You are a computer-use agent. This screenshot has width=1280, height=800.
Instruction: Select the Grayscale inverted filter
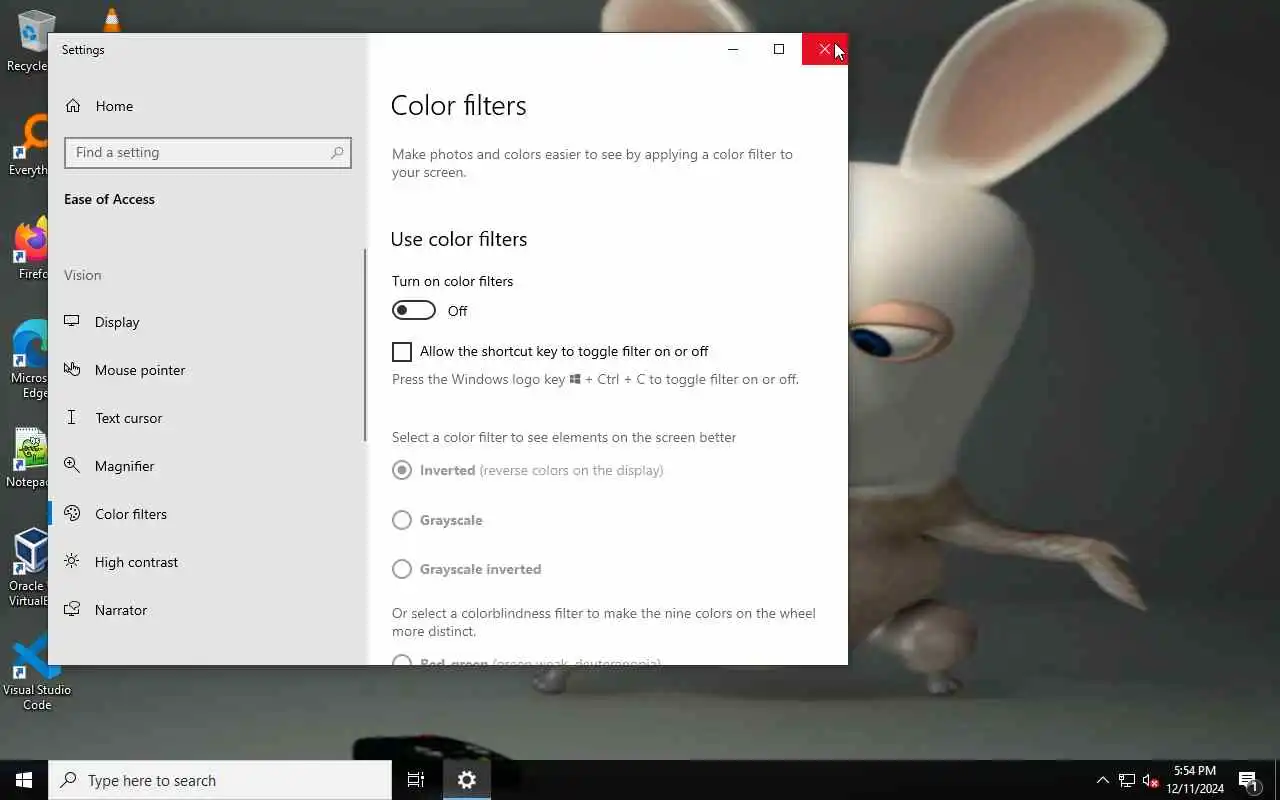(402, 569)
